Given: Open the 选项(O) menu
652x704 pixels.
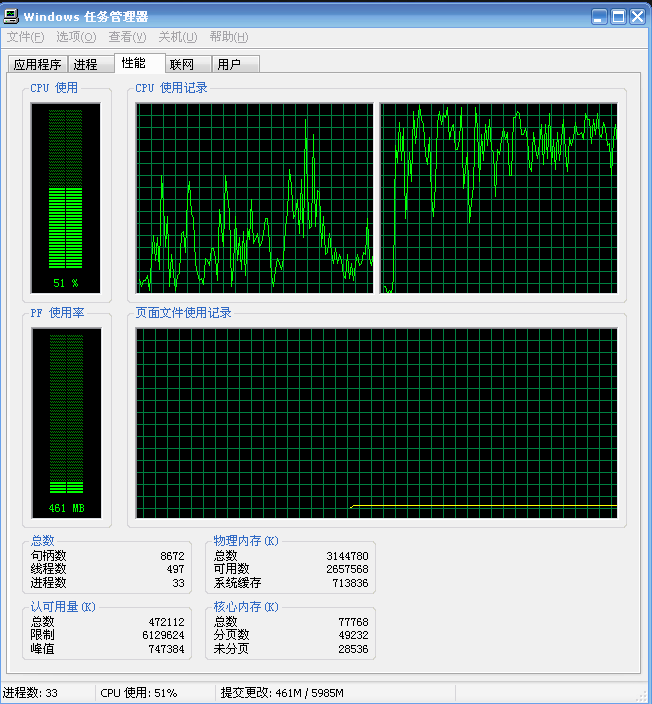Looking at the screenshot, I should point(76,37).
